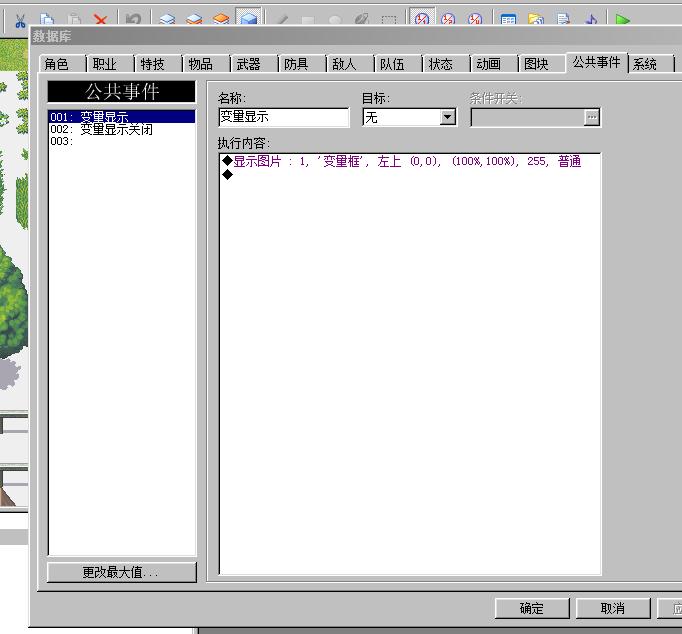The width and height of the screenshot is (682, 634).
Task: Click the red X Delete icon
Action: (100, 20)
